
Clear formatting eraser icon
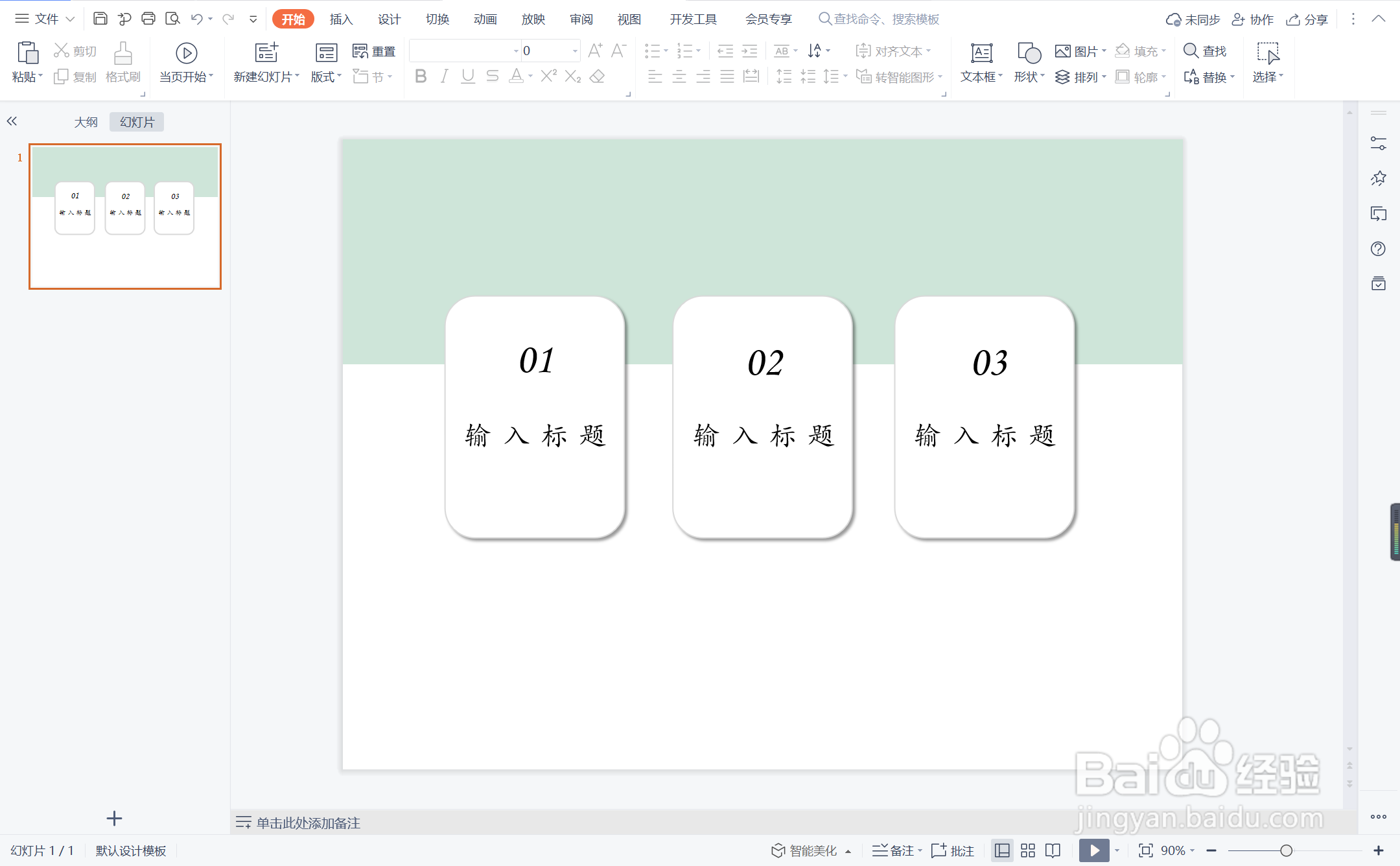[598, 76]
